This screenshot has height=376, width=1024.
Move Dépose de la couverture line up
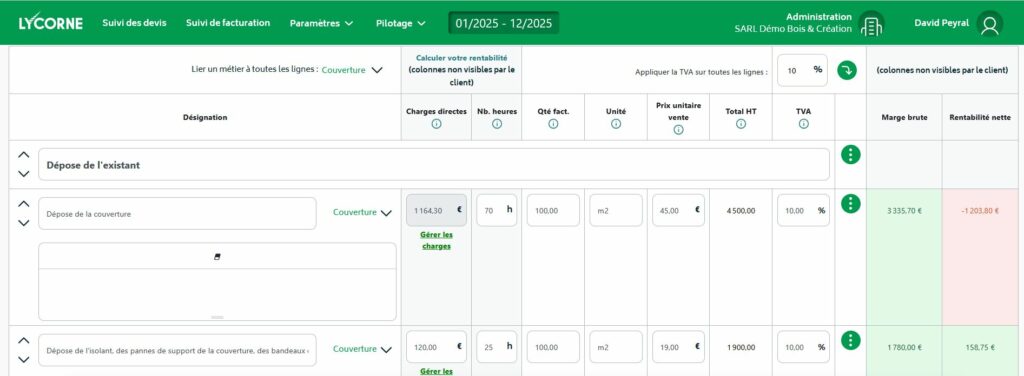point(24,204)
